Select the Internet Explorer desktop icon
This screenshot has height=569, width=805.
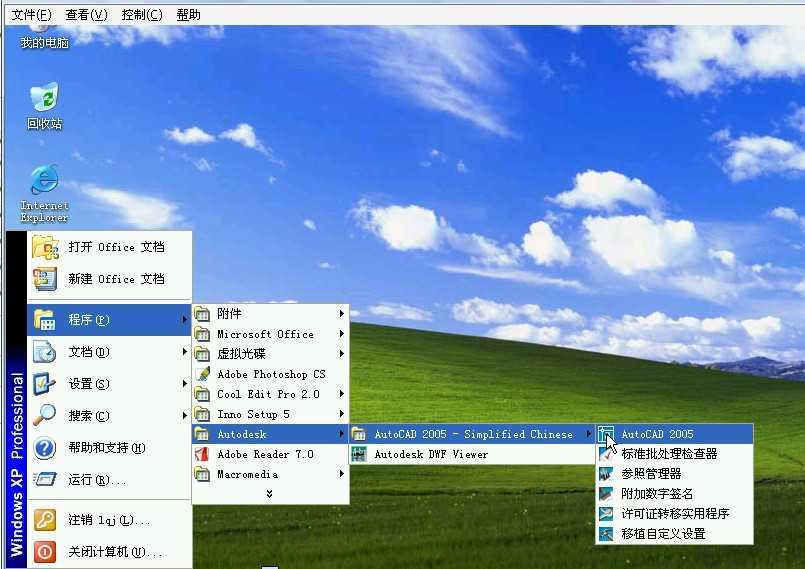click(x=44, y=194)
